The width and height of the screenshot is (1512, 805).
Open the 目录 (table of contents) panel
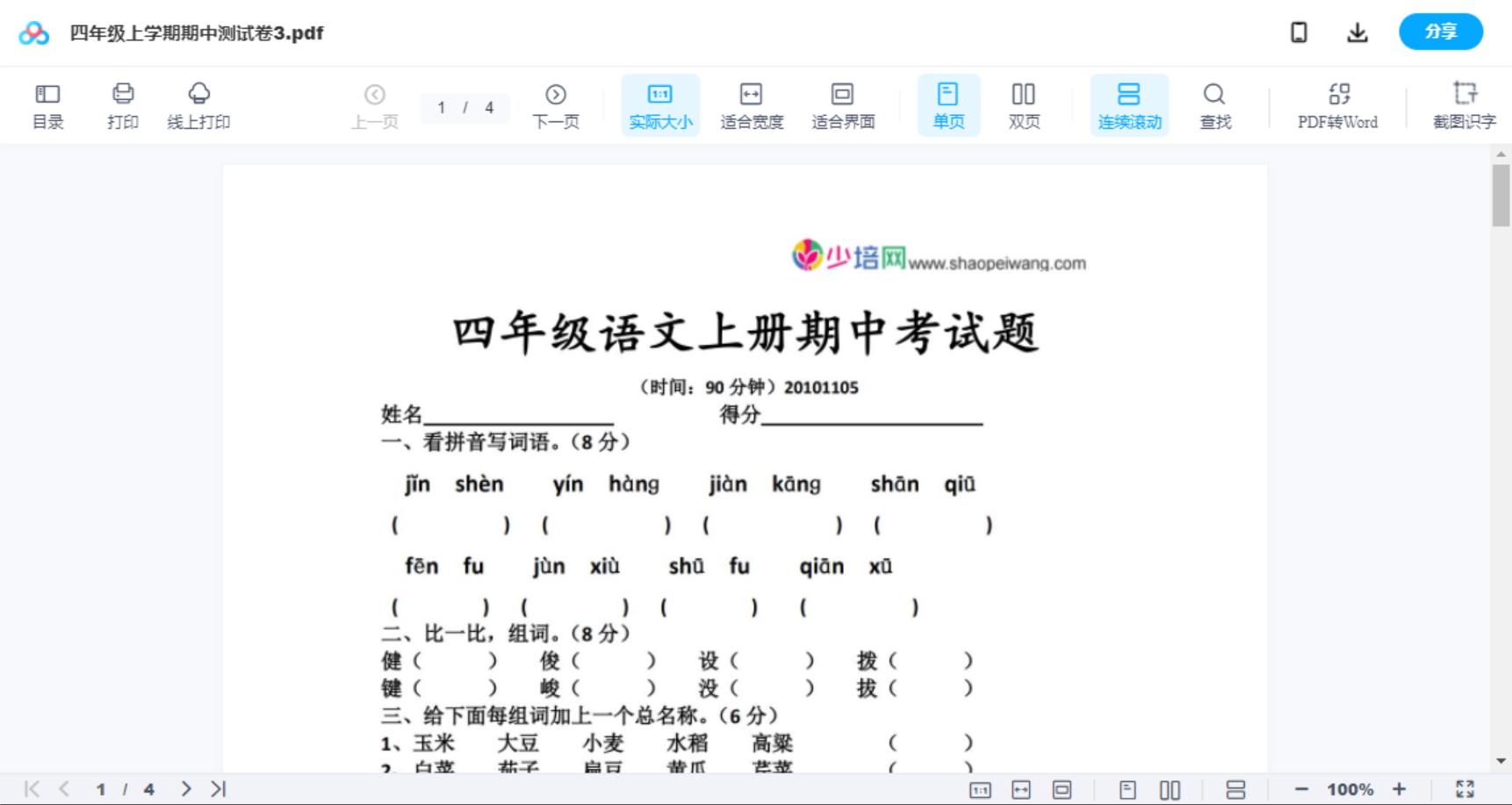click(47, 104)
